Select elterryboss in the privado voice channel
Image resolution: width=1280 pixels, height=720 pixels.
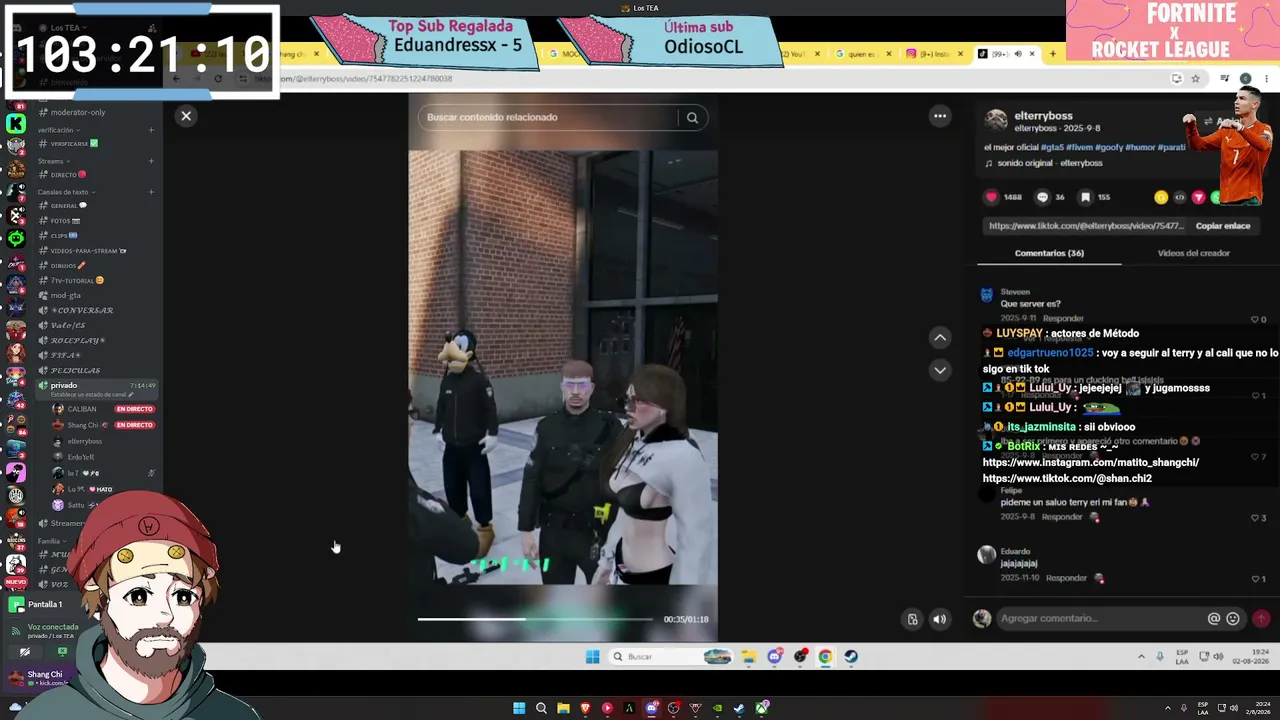[85, 441]
